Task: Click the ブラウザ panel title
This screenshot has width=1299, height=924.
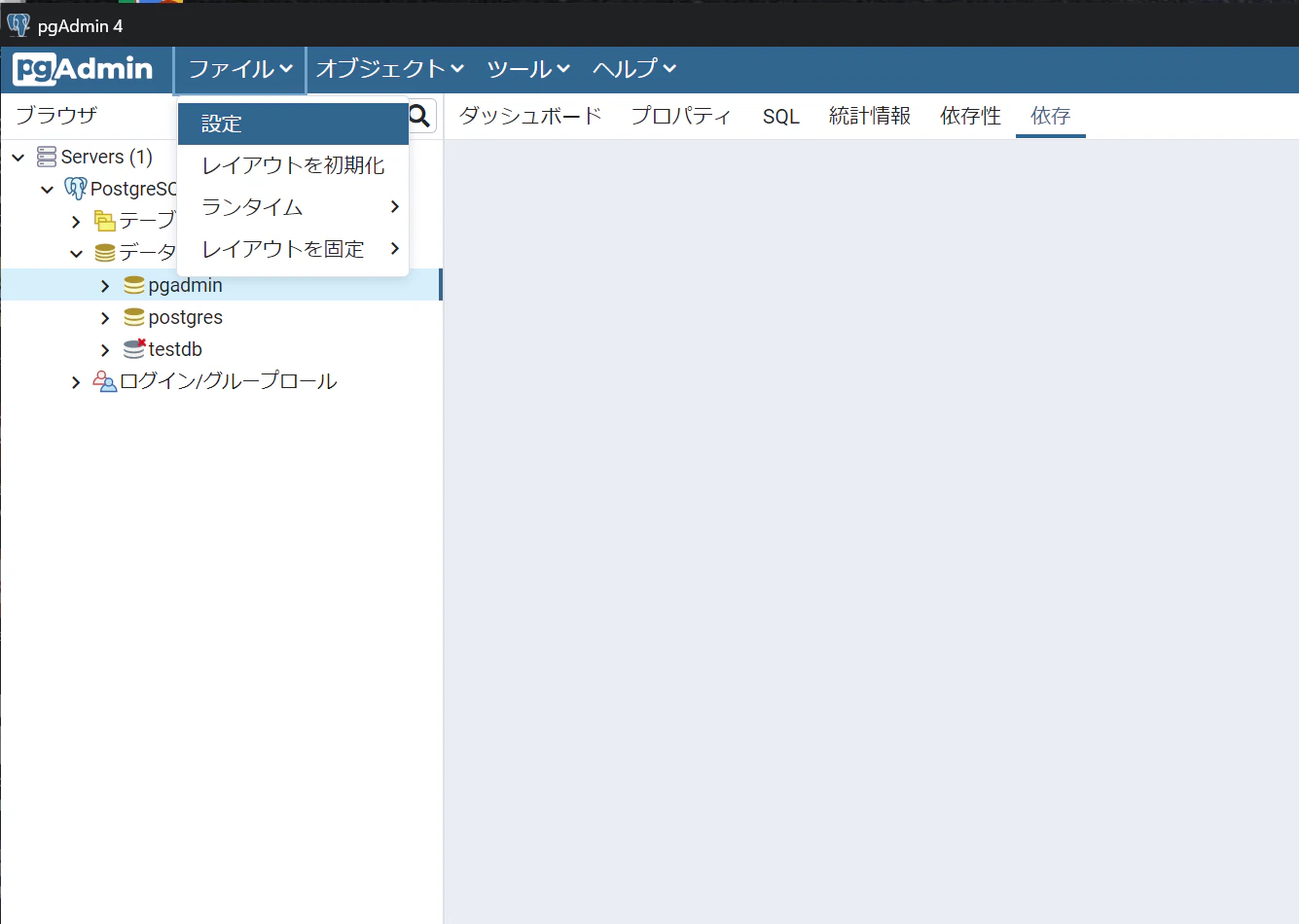Action: pos(56,115)
